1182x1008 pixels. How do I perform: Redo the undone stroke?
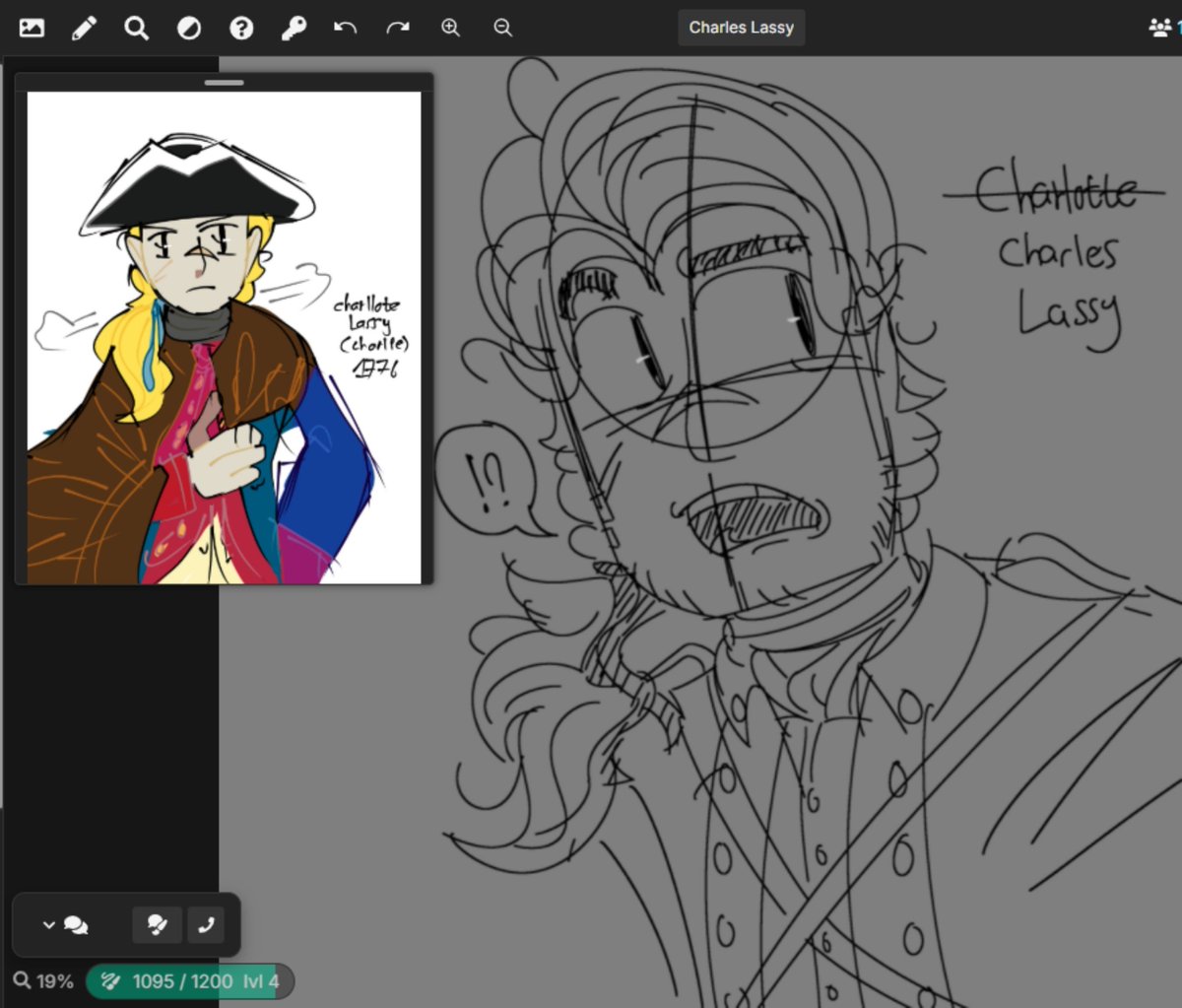pyautogui.click(x=398, y=28)
